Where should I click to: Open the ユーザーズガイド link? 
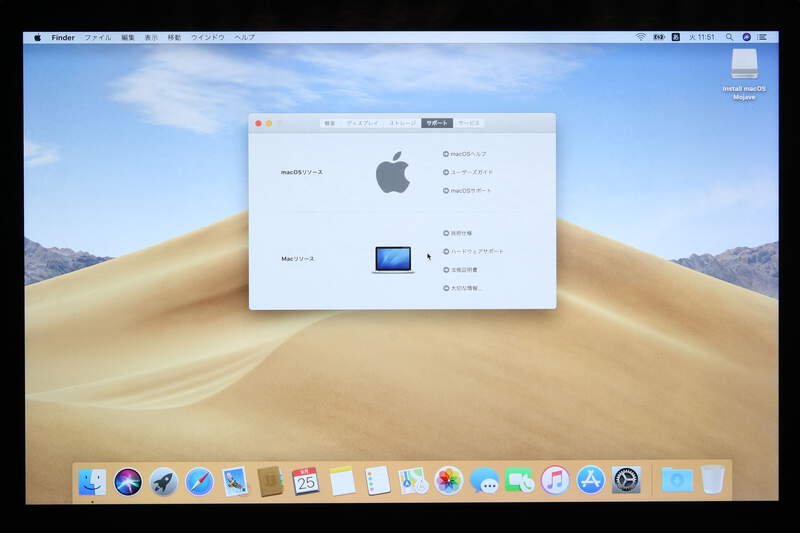click(468, 172)
